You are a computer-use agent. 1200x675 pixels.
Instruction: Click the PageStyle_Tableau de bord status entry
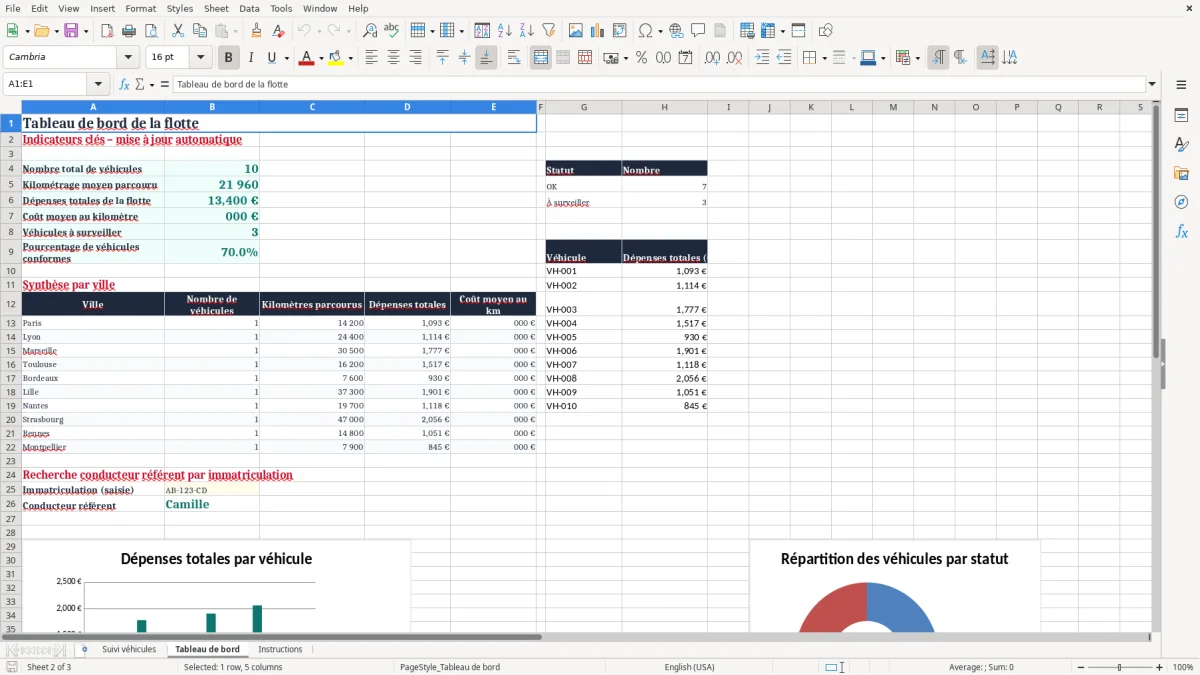[450, 667]
